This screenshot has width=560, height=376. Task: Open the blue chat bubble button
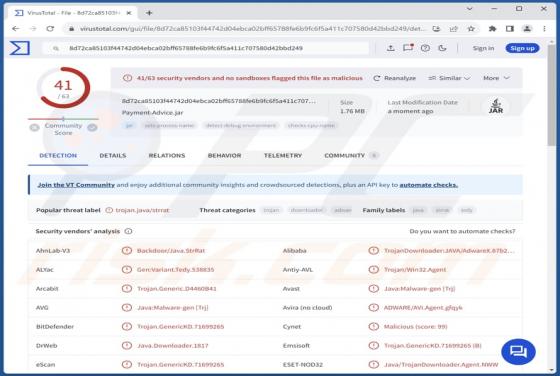pyautogui.click(x=518, y=352)
